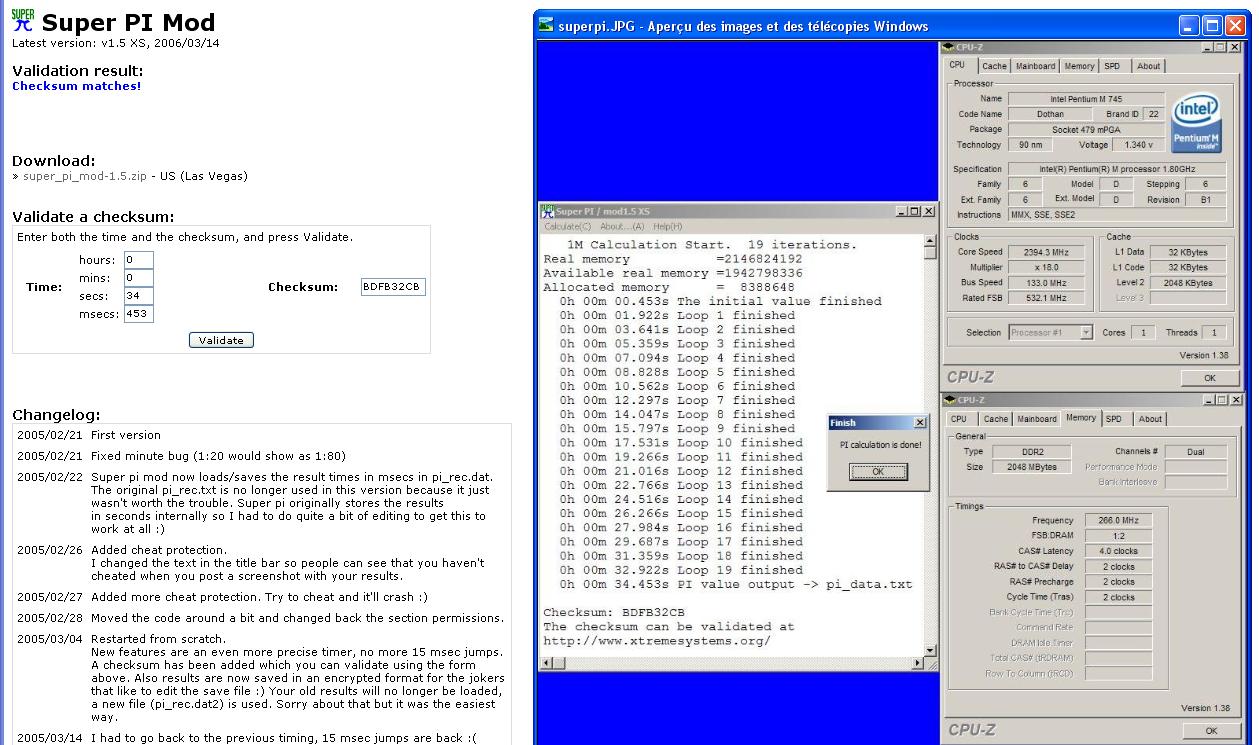Switch to SPD tab in upper CPU-Z
The height and width of the screenshot is (745, 1259).
point(1112,66)
